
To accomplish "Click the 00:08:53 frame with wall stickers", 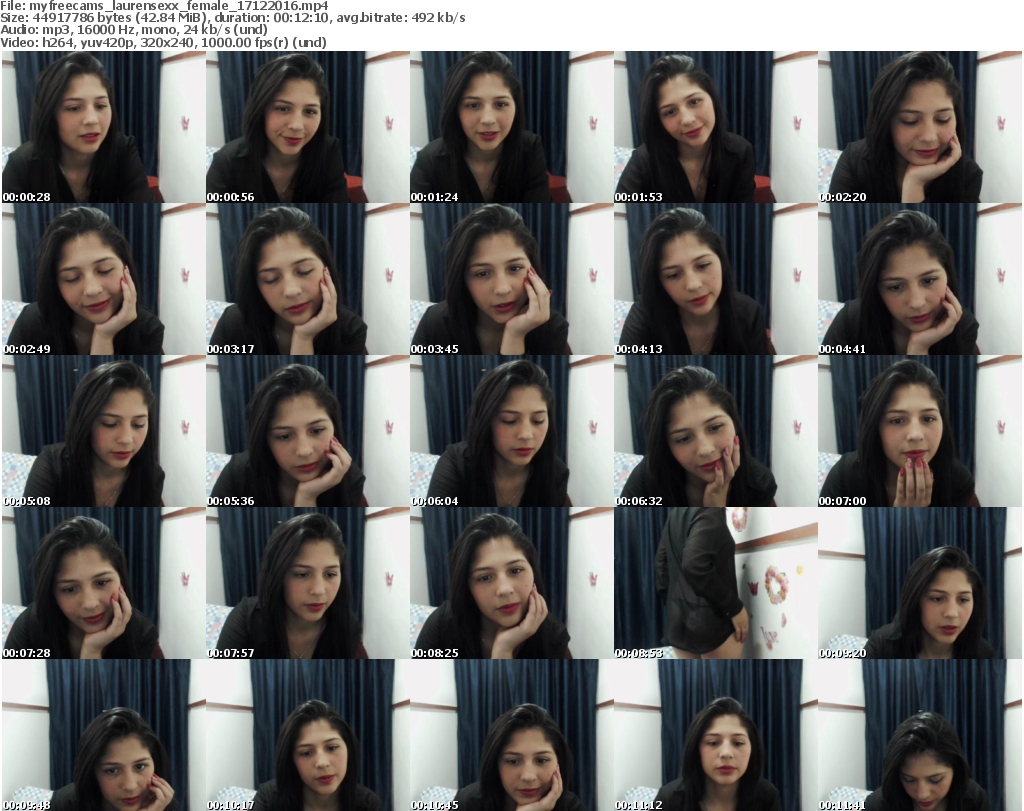I will [x=715, y=583].
